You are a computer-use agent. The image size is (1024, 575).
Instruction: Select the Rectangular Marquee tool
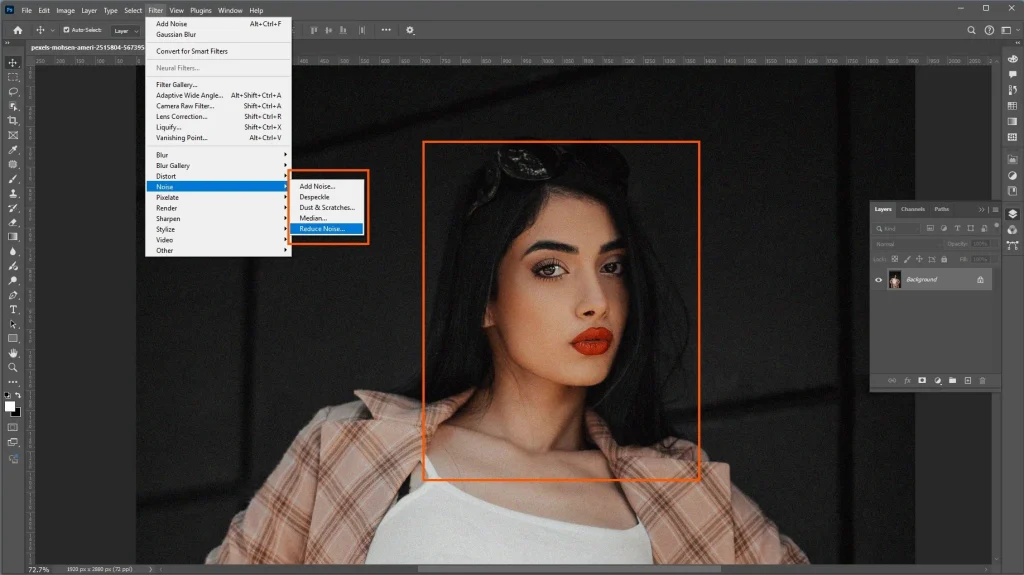coord(13,77)
